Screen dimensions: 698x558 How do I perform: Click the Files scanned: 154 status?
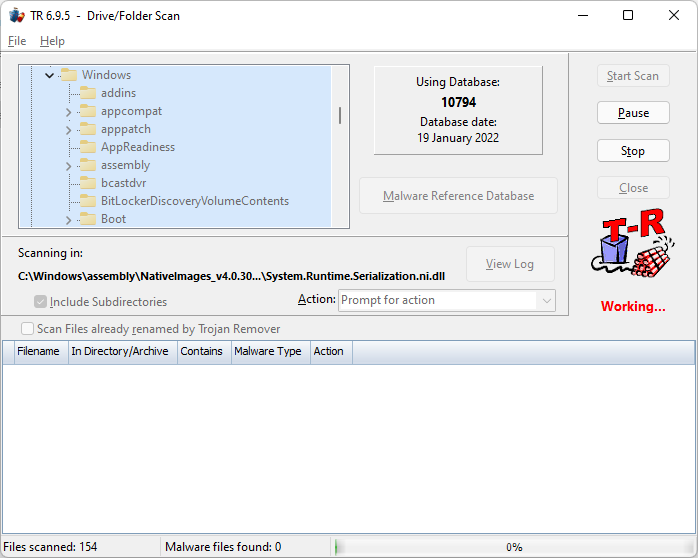click(50, 547)
